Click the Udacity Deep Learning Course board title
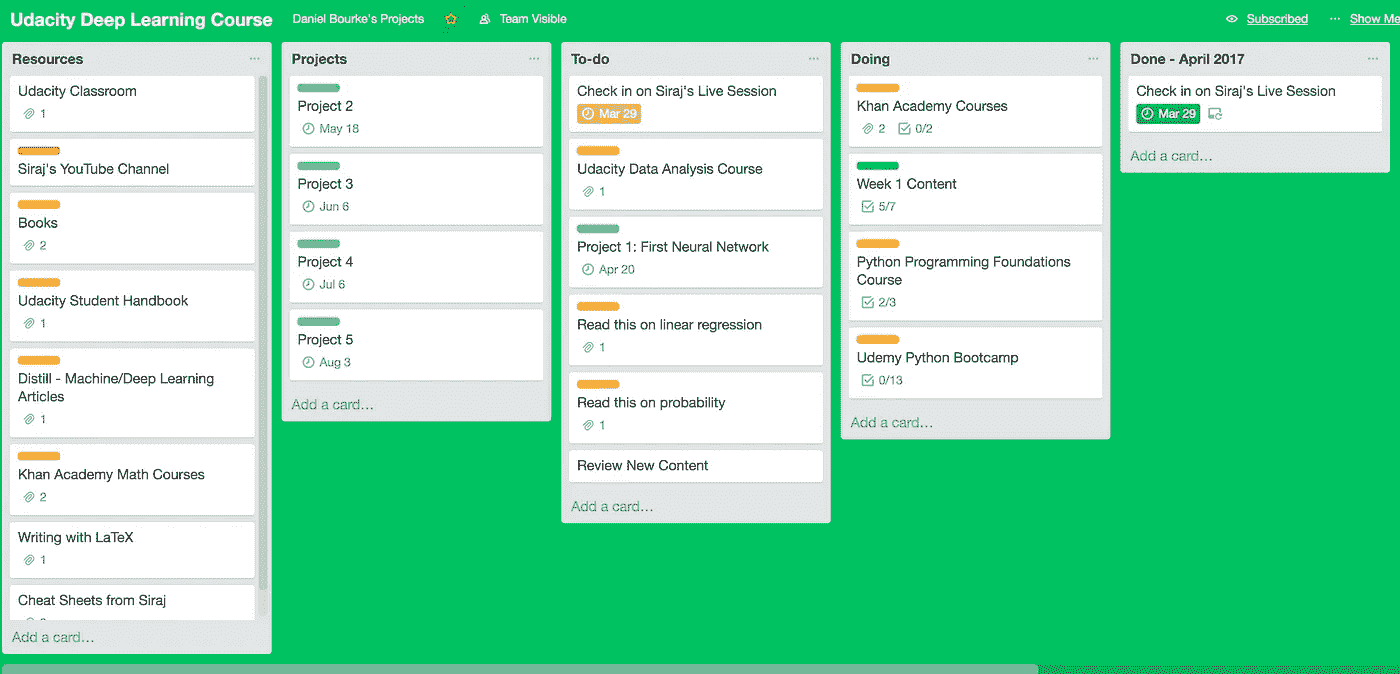The height and width of the screenshot is (674, 1400). pos(141,20)
